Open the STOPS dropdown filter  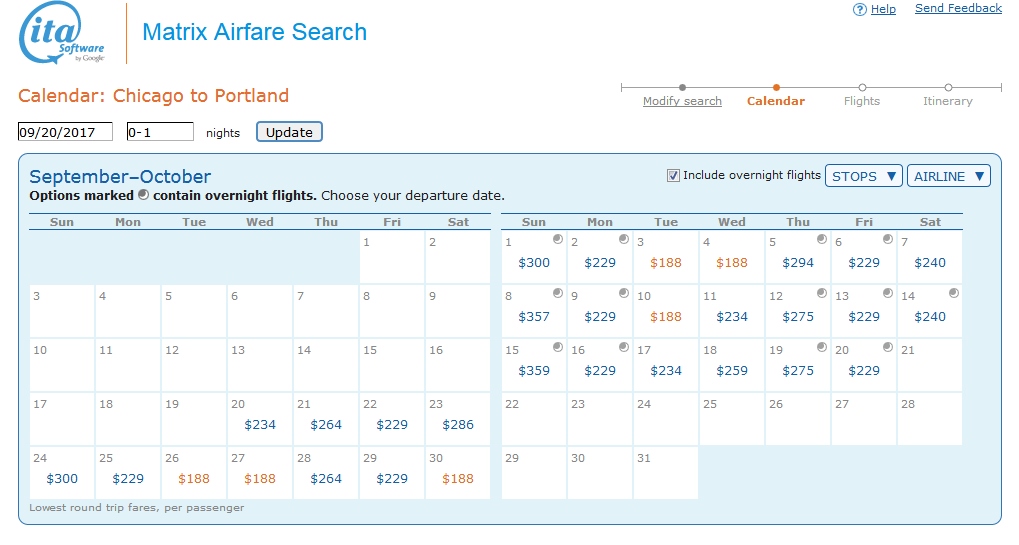[x=864, y=176]
